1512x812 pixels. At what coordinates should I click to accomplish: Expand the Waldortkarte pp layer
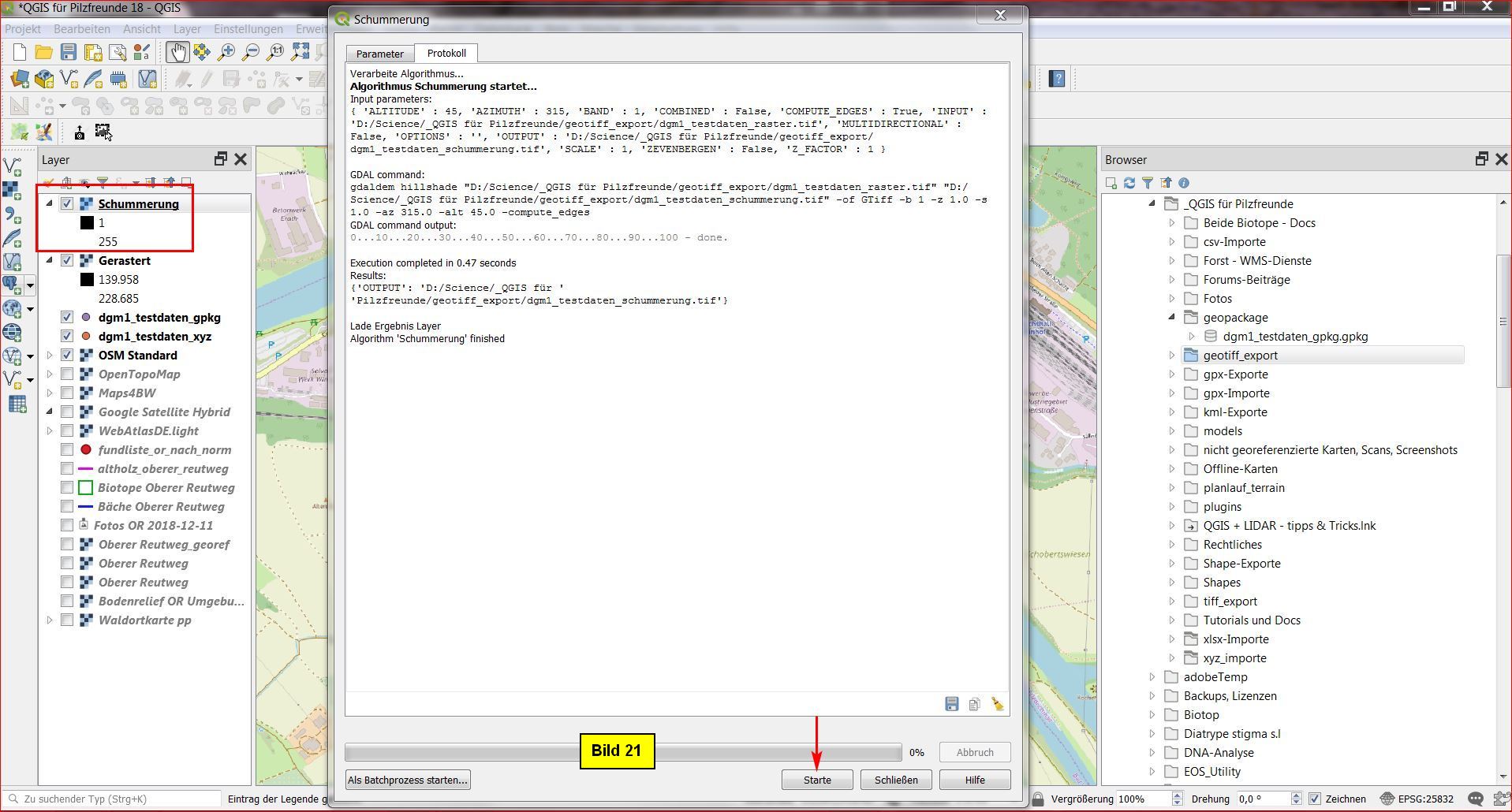point(50,620)
